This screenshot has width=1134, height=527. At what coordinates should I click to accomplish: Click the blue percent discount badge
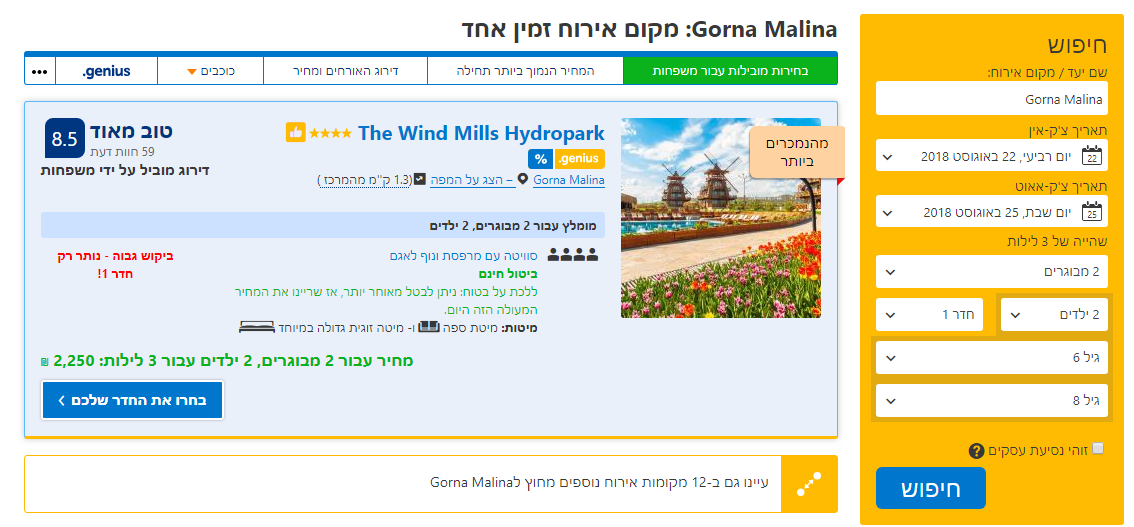coord(540,159)
